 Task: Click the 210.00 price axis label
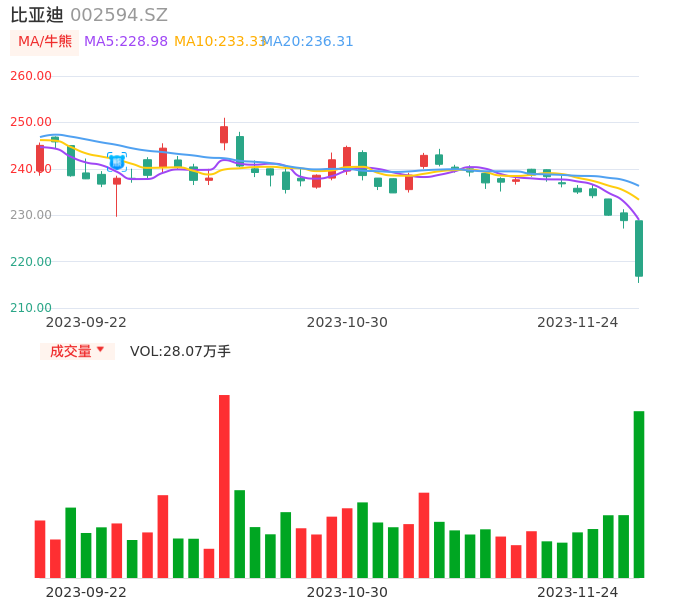tap(31, 308)
